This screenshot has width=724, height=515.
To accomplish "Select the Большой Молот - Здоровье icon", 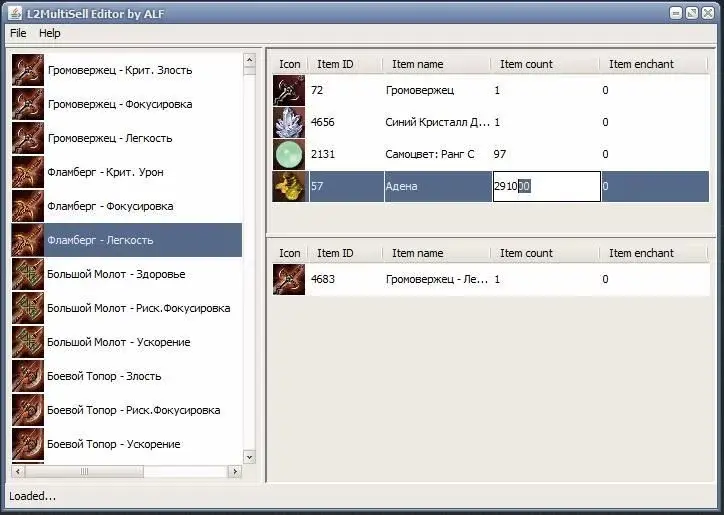I will (x=28, y=274).
